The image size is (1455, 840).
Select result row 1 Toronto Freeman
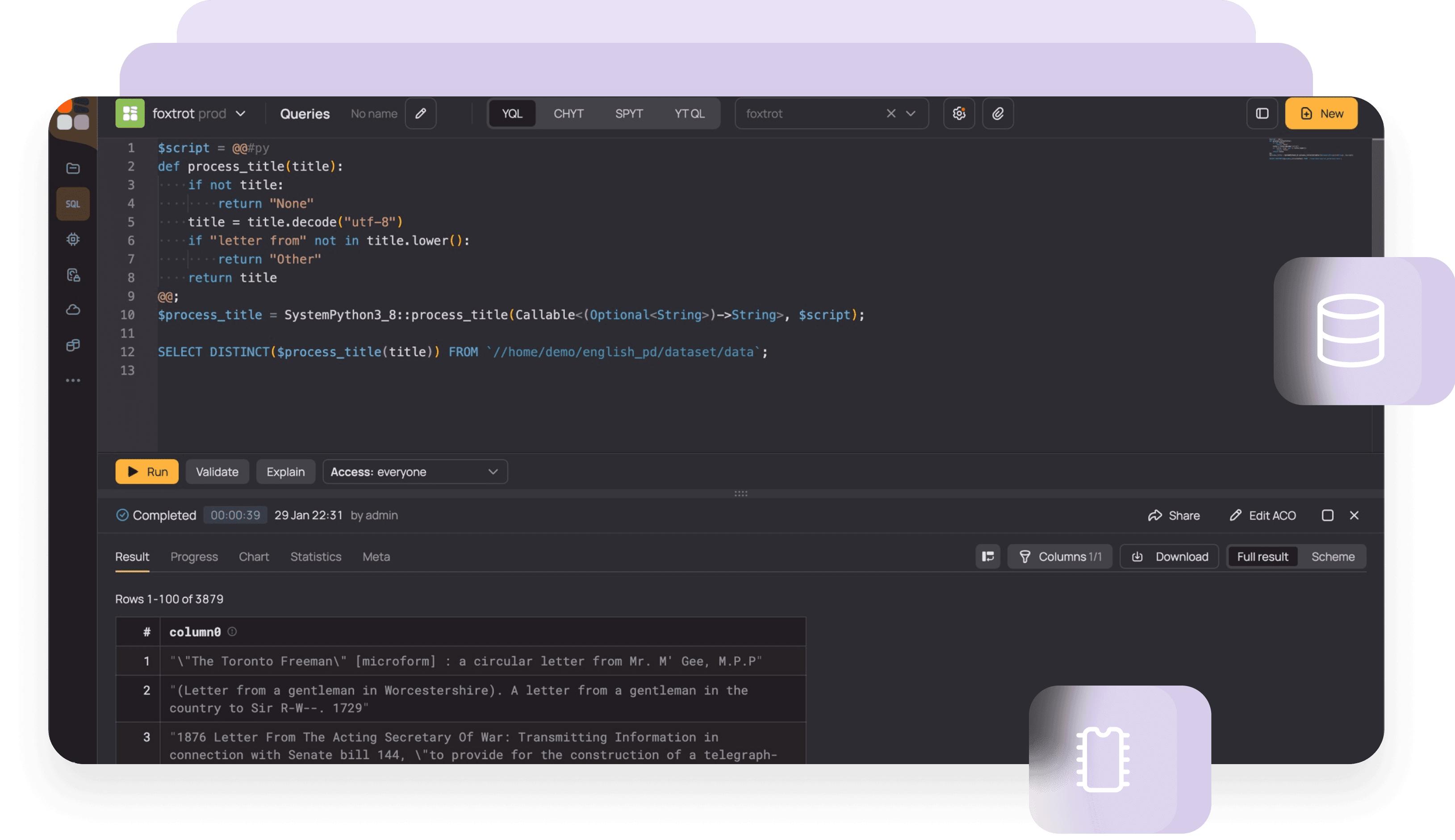(460, 661)
